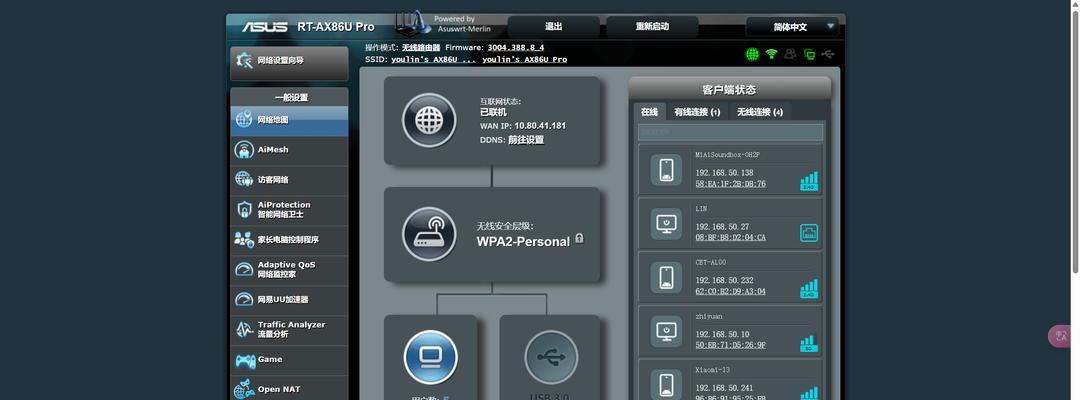Select the 有线连接 (1) tab
The image size is (1080, 400).
697,112
